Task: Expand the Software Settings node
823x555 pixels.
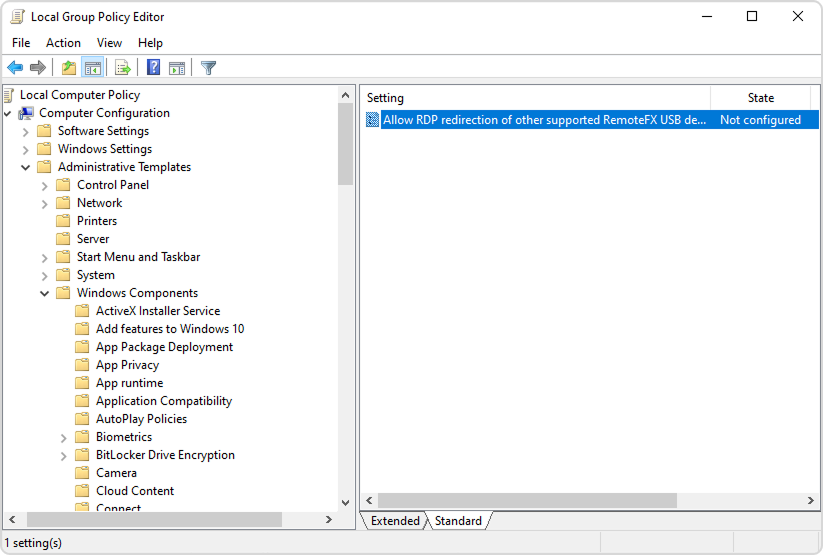Action: click(25, 132)
